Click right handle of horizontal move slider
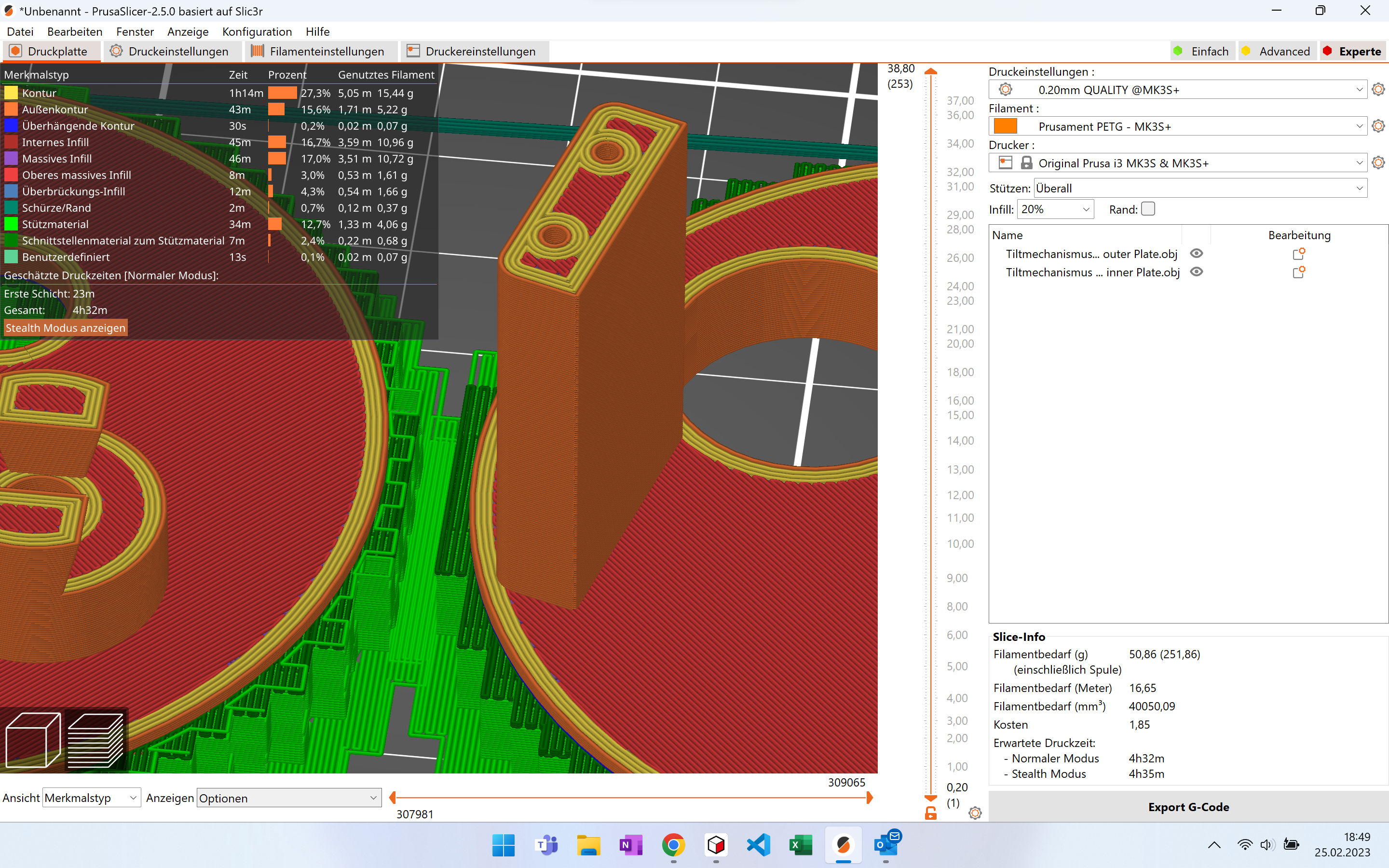Image resolution: width=1389 pixels, height=868 pixels. tap(870, 798)
